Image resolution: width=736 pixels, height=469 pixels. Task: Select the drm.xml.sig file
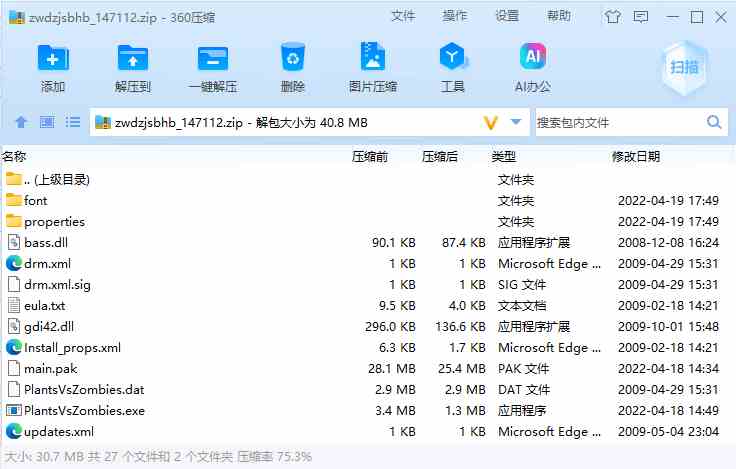(x=368, y=284)
